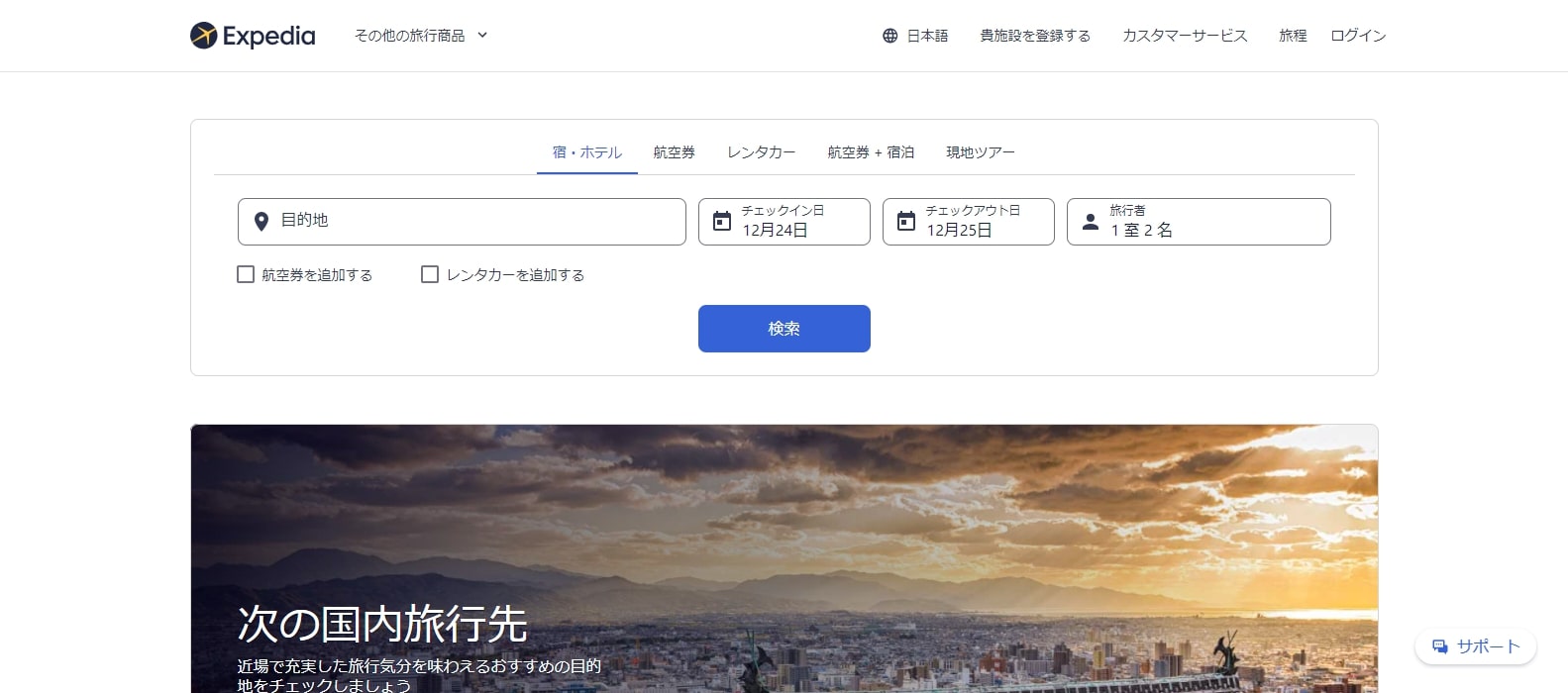Click the globe language icon
Viewport: 1568px width, 693px height.
[889, 36]
